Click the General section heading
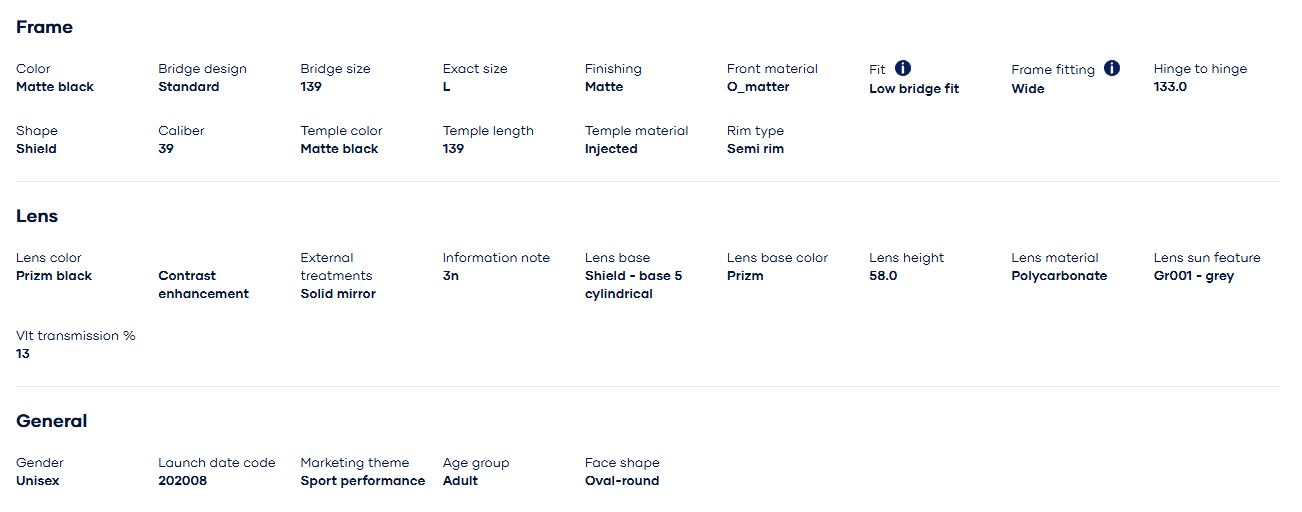 (x=51, y=421)
